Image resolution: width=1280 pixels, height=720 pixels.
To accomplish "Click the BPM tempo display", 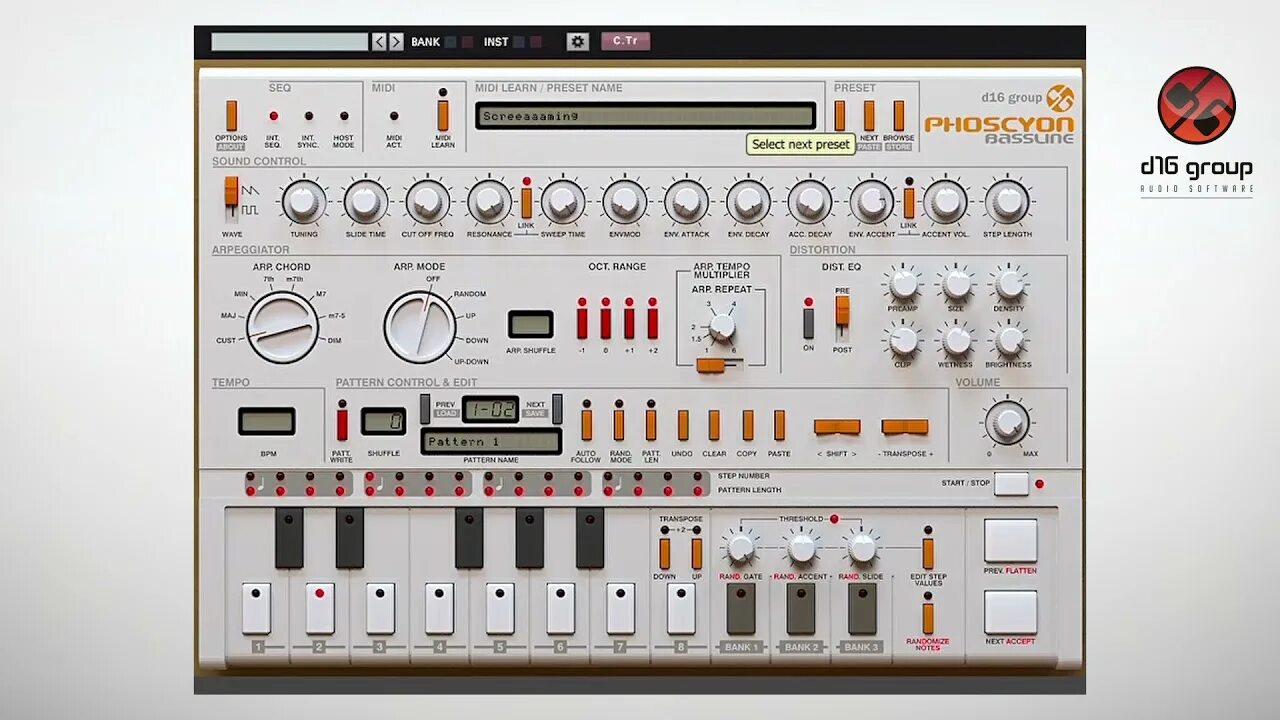I will point(267,421).
